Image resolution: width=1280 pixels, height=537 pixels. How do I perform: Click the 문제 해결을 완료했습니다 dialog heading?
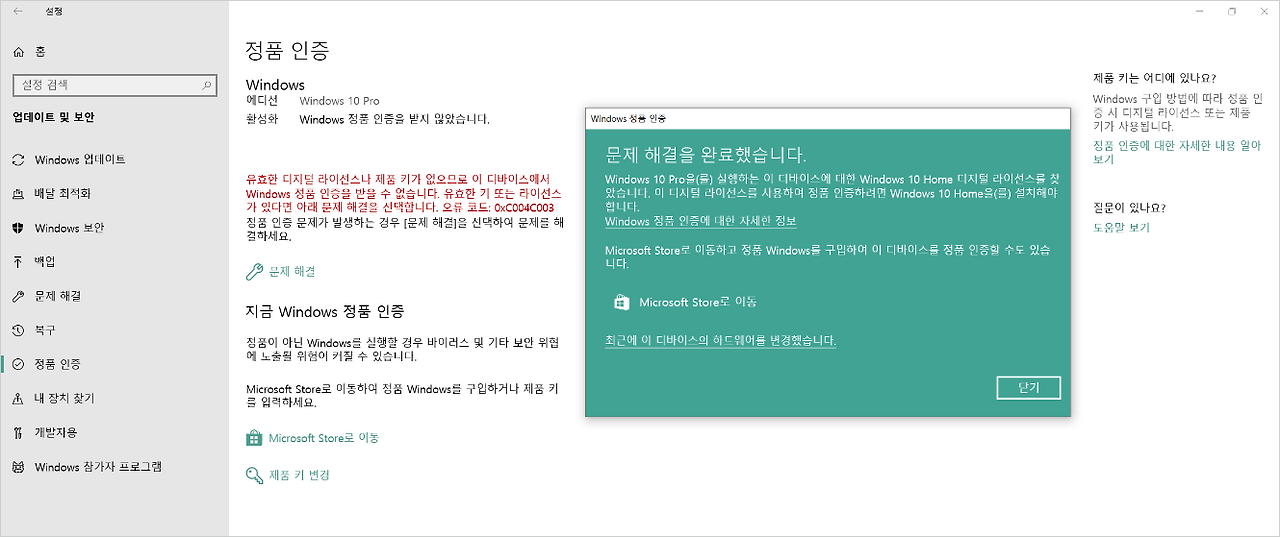point(706,155)
